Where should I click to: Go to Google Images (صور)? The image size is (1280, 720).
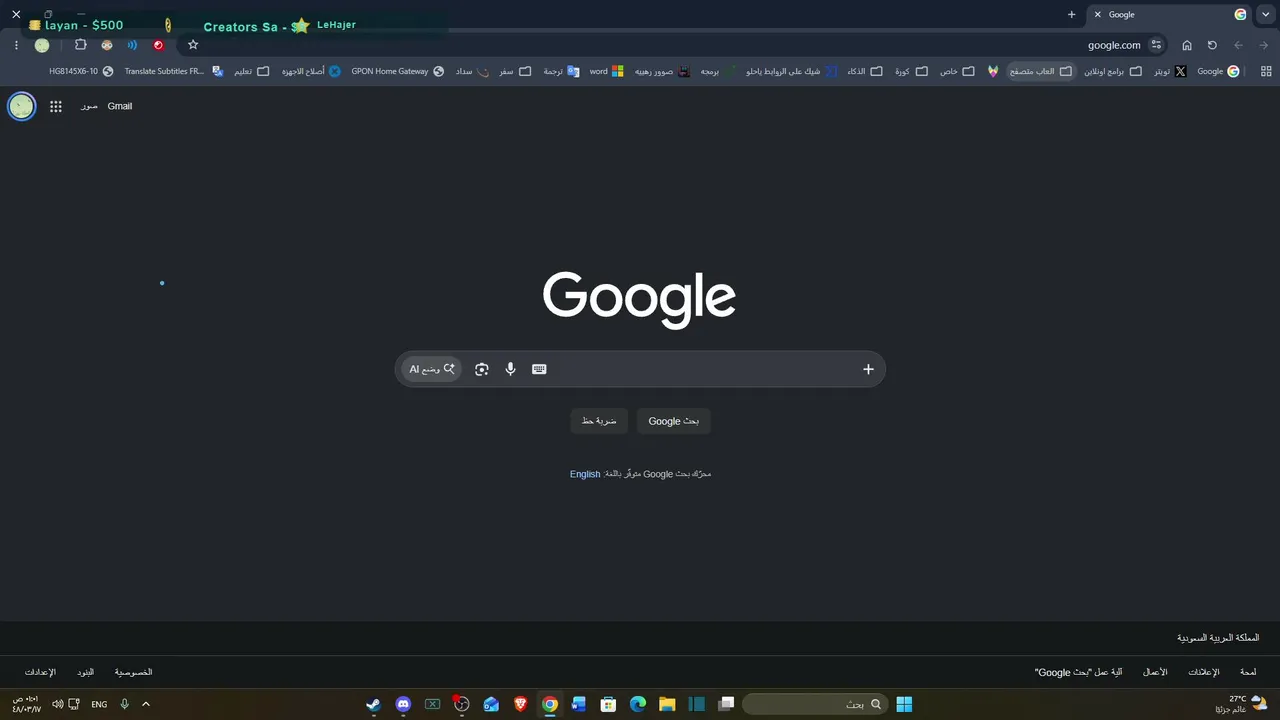tap(89, 106)
